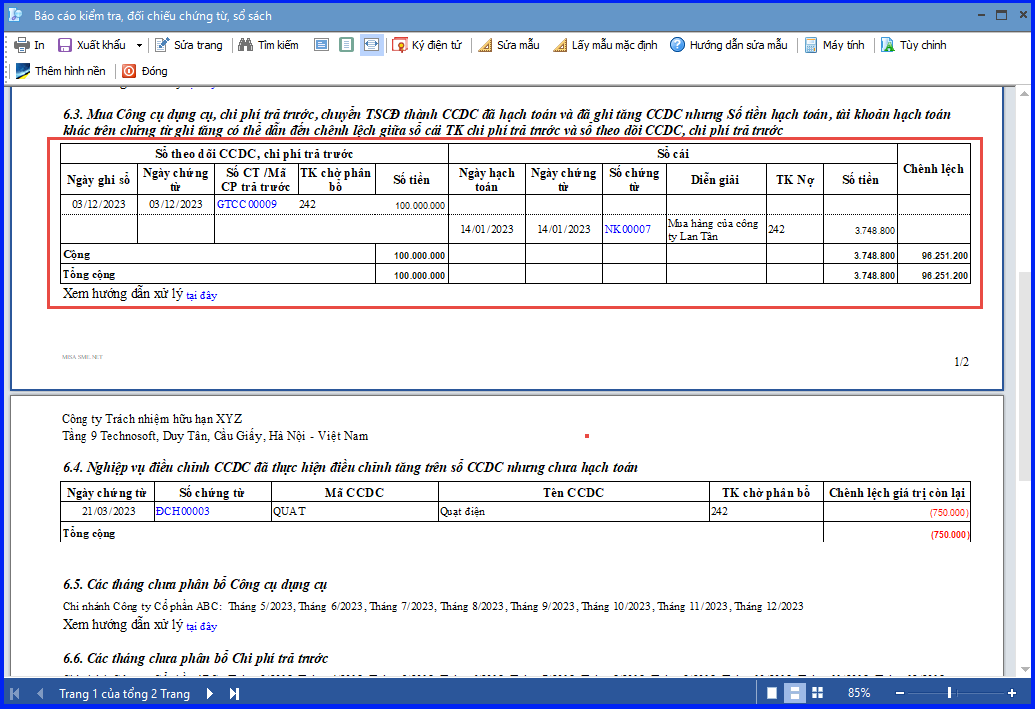Click Sửa mẫu template edit icon
Image resolution: width=1035 pixels, height=709 pixels.
(x=485, y=45)
